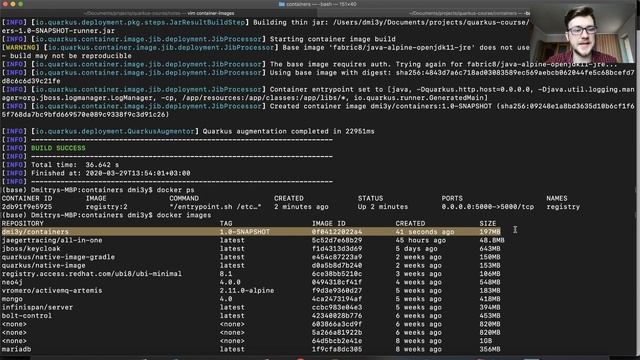Viewport: 640px width, 360px height.
Task: Click the 197MB size value
Action: 490,232
